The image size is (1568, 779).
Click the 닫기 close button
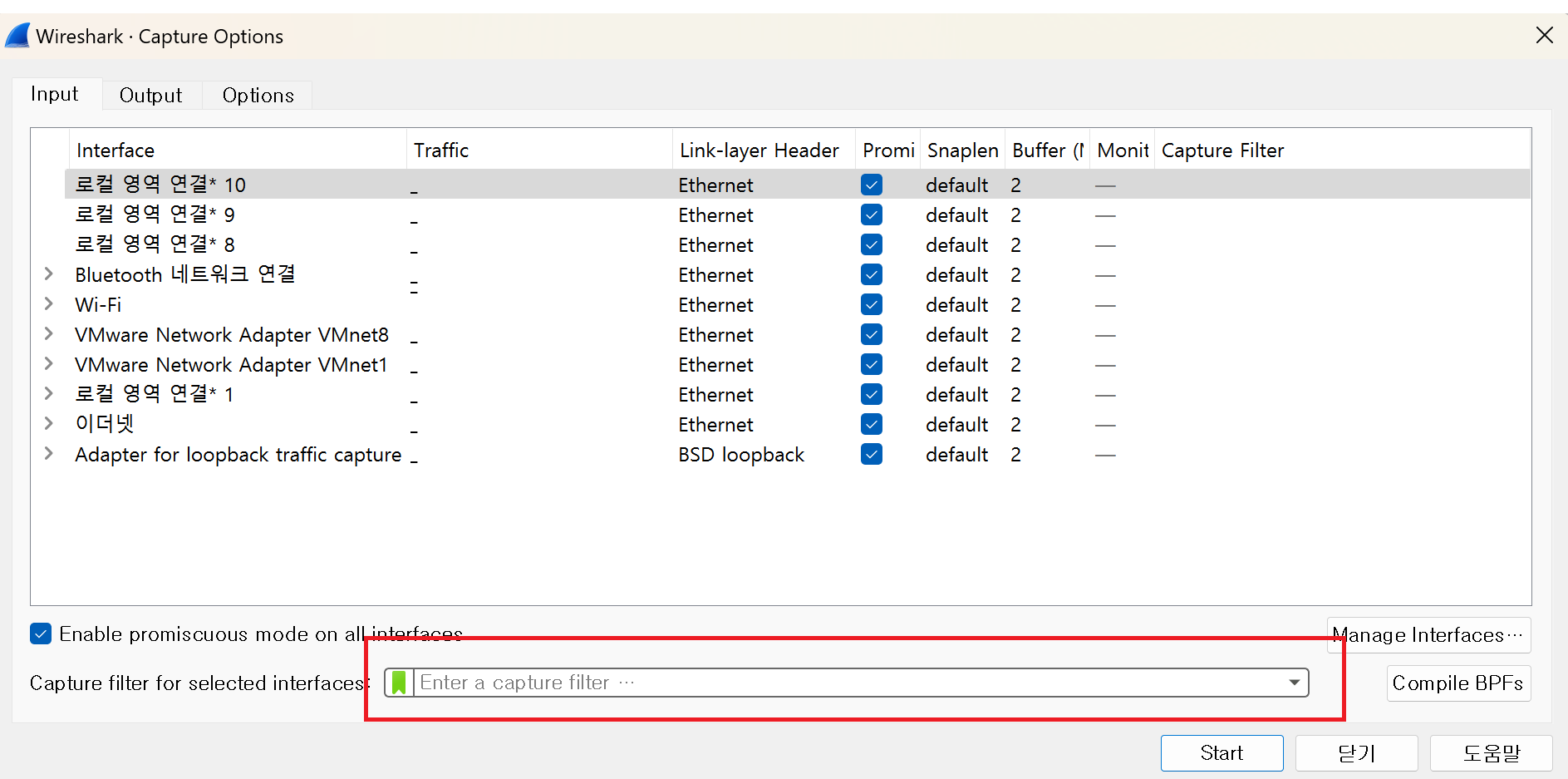[1356, 753]
